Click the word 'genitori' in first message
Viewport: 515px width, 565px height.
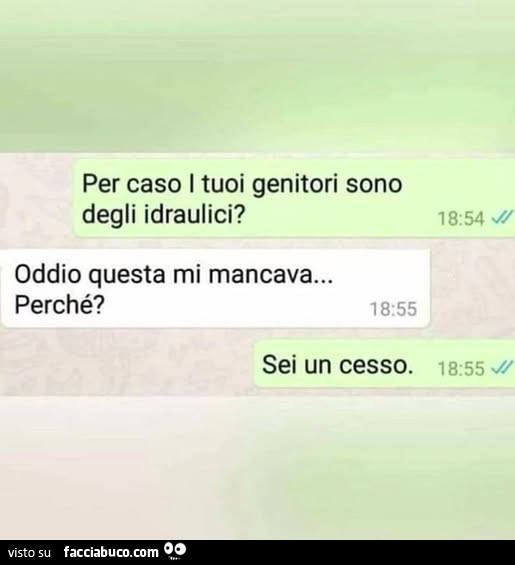coord(295,185)
